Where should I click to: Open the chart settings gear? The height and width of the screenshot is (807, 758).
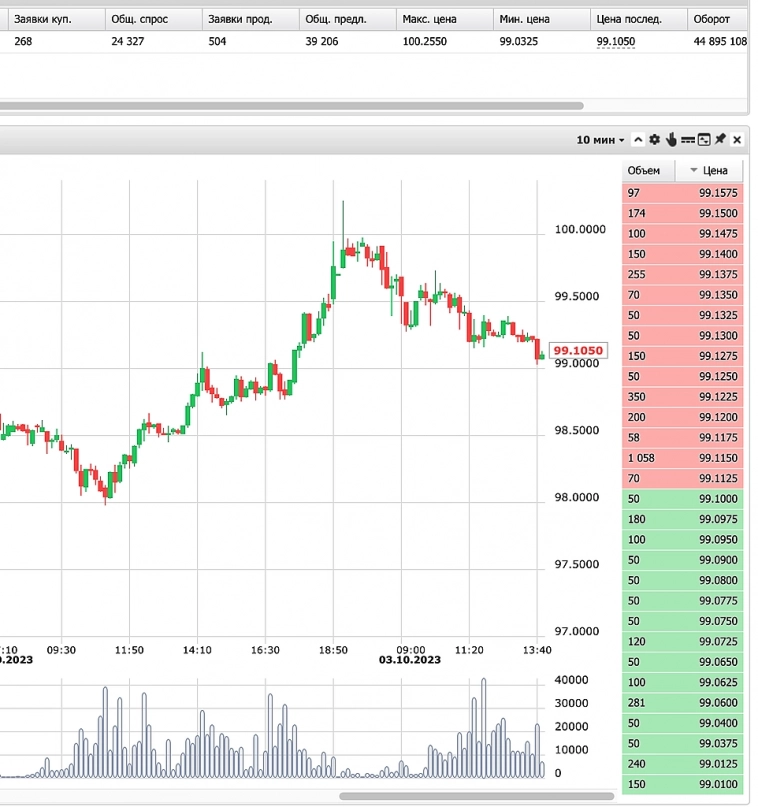654,140
